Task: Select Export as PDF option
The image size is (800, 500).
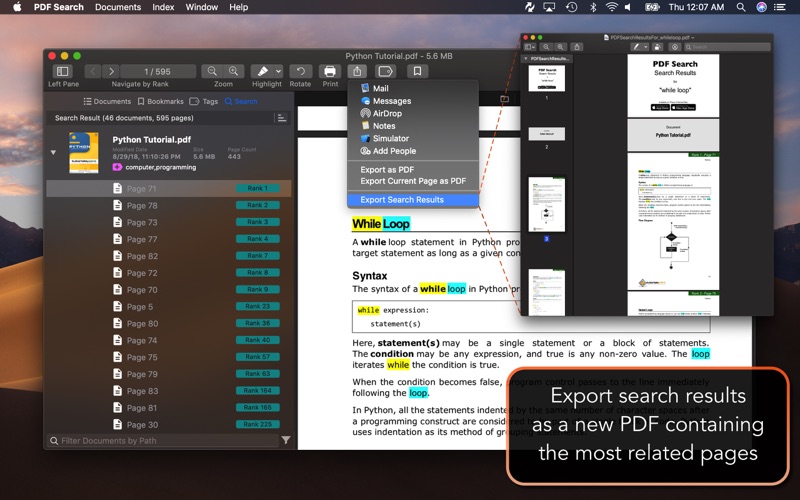Action: coord(387,170)
